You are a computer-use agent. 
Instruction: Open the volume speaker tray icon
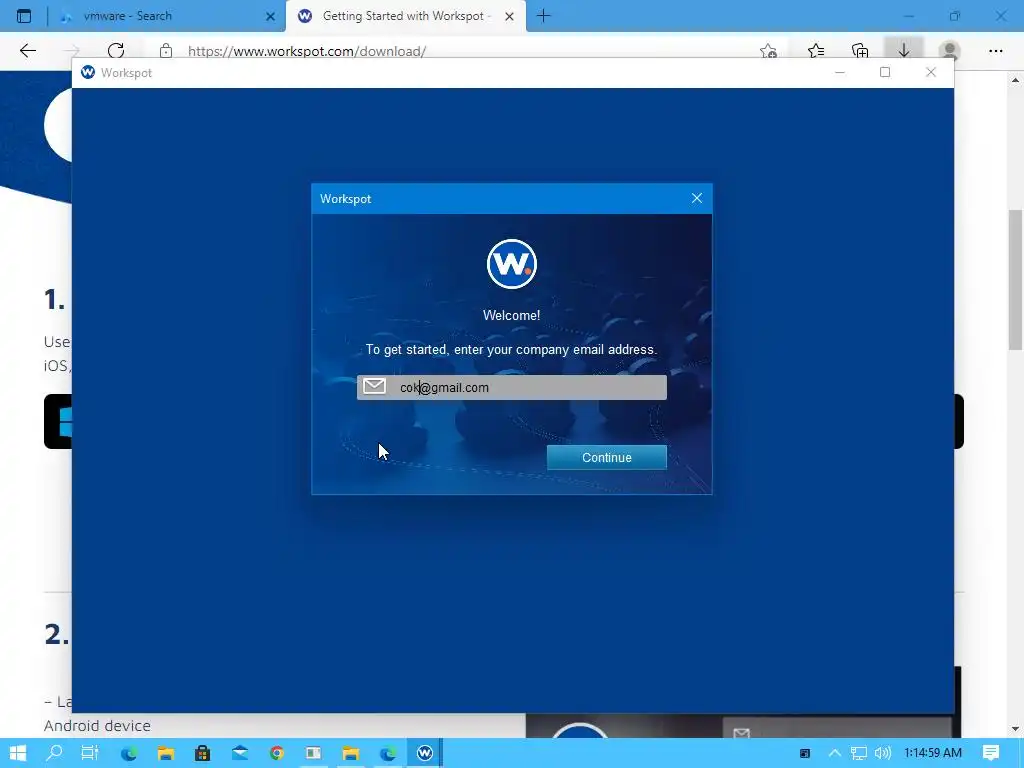[882, 753]
